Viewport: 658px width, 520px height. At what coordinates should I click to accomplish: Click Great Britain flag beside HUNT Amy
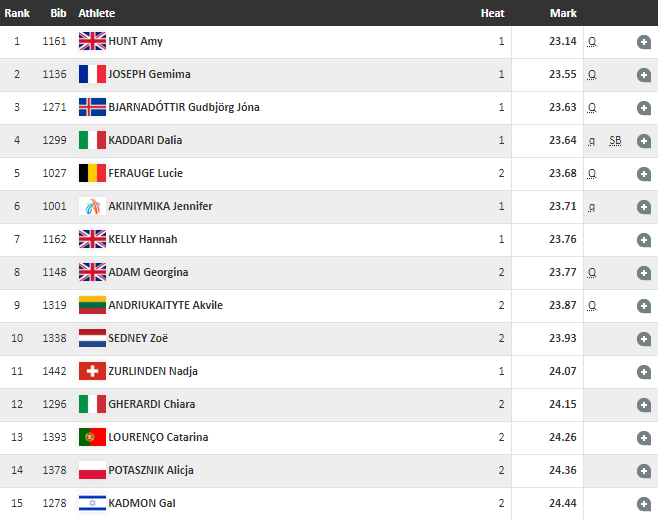coord(92,41)
